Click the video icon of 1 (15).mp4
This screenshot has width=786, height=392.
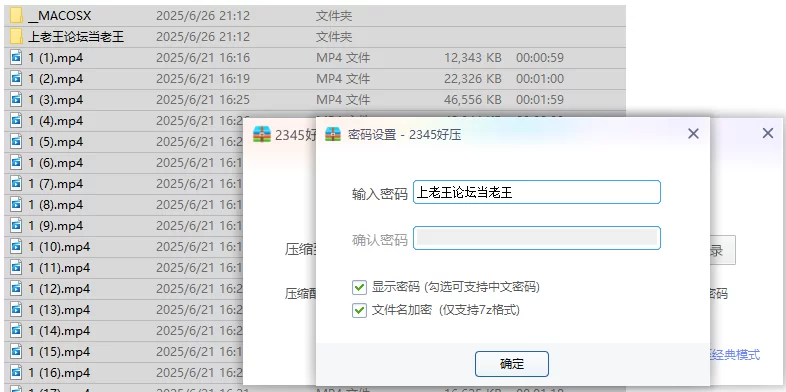click(x=17, y=352)
